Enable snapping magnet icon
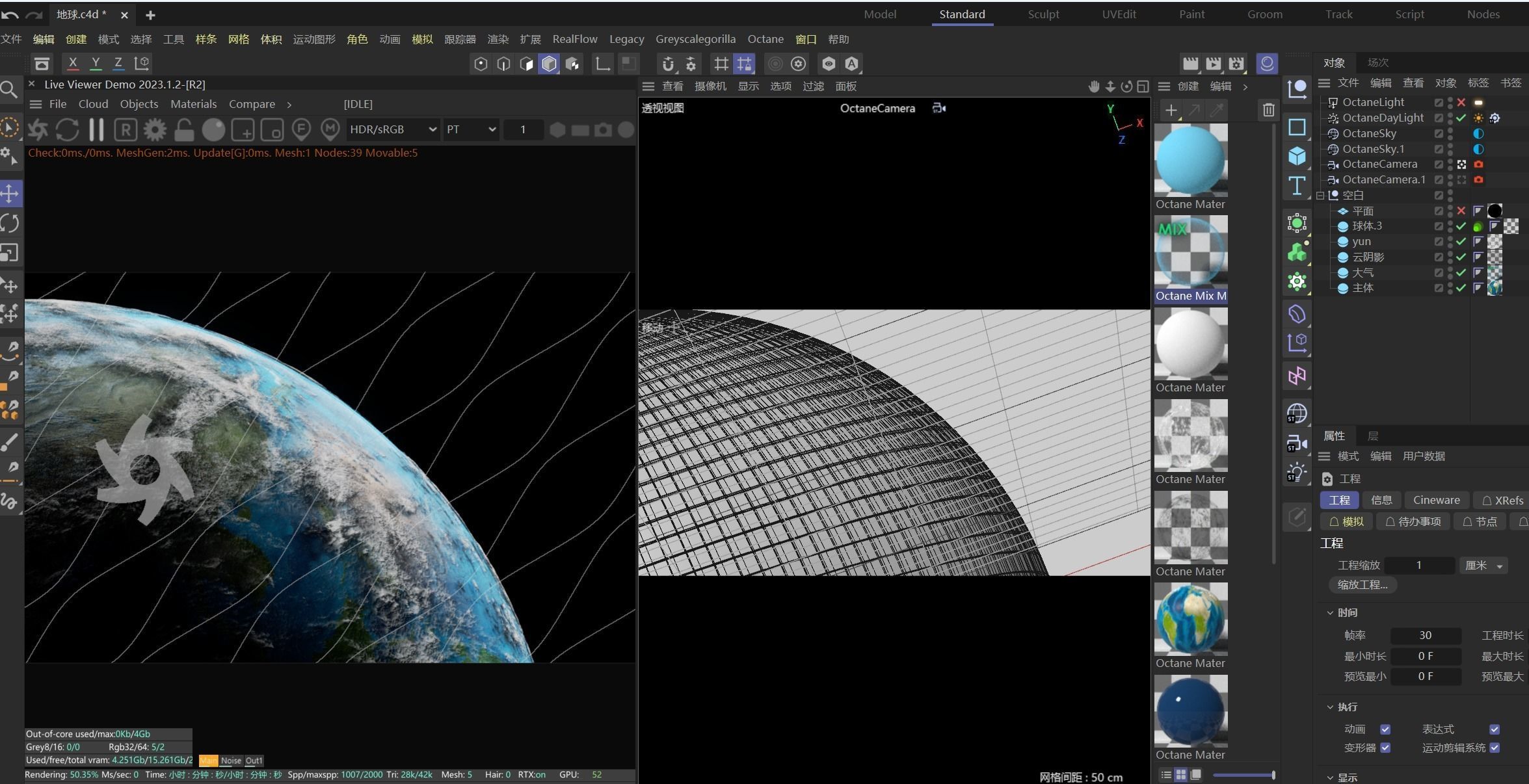The width and height of the screenshot is (1529, 784). [668, 63]
